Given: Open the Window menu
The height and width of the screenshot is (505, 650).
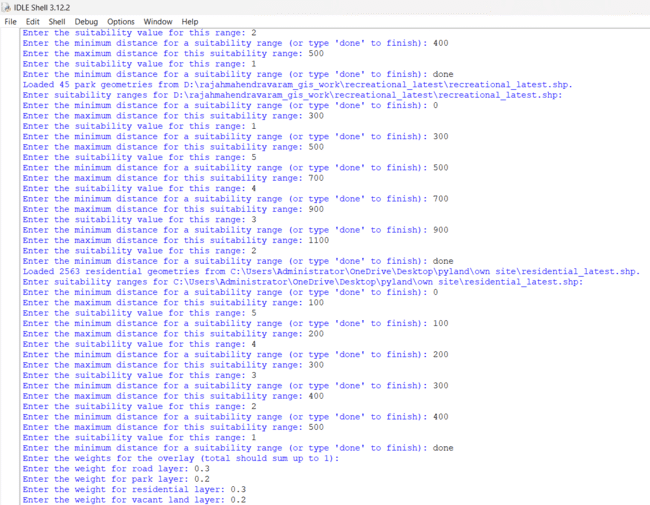Looking at the screenshot, I should pyautogui.click(x=157, y=21).
